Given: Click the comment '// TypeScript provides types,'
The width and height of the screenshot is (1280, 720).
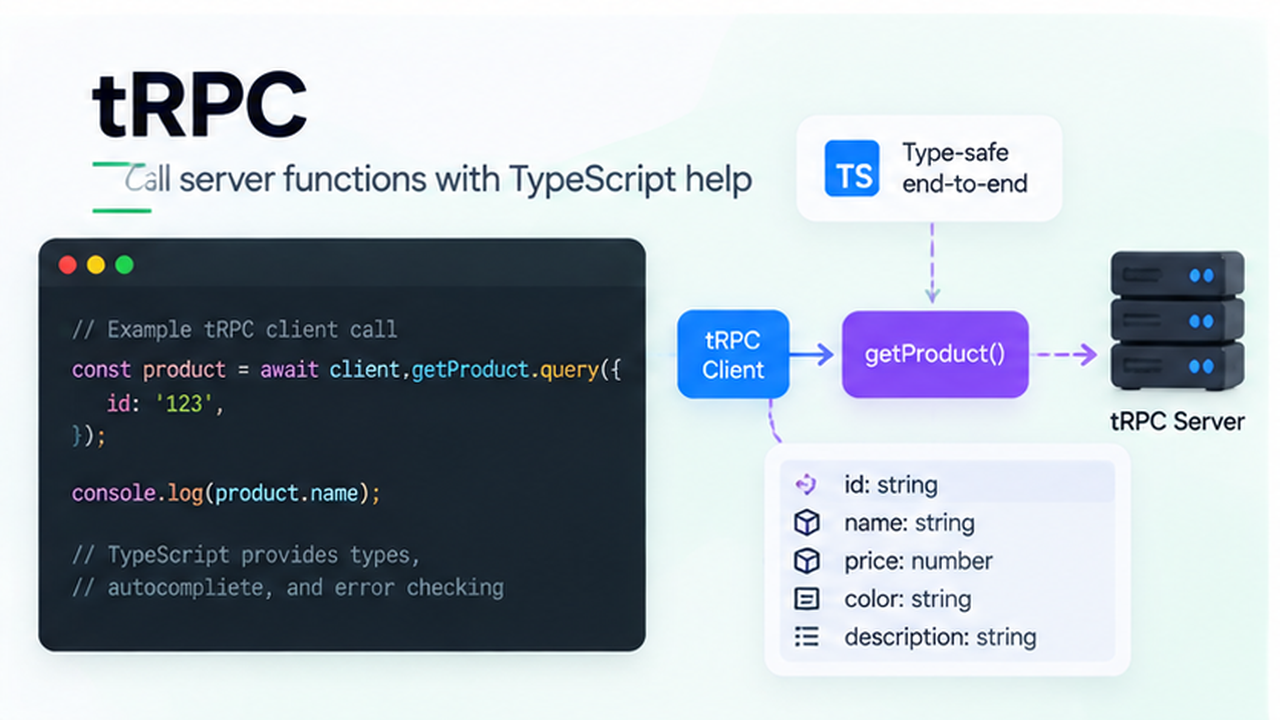Looking at the screenshot, I should coord(246,555).
